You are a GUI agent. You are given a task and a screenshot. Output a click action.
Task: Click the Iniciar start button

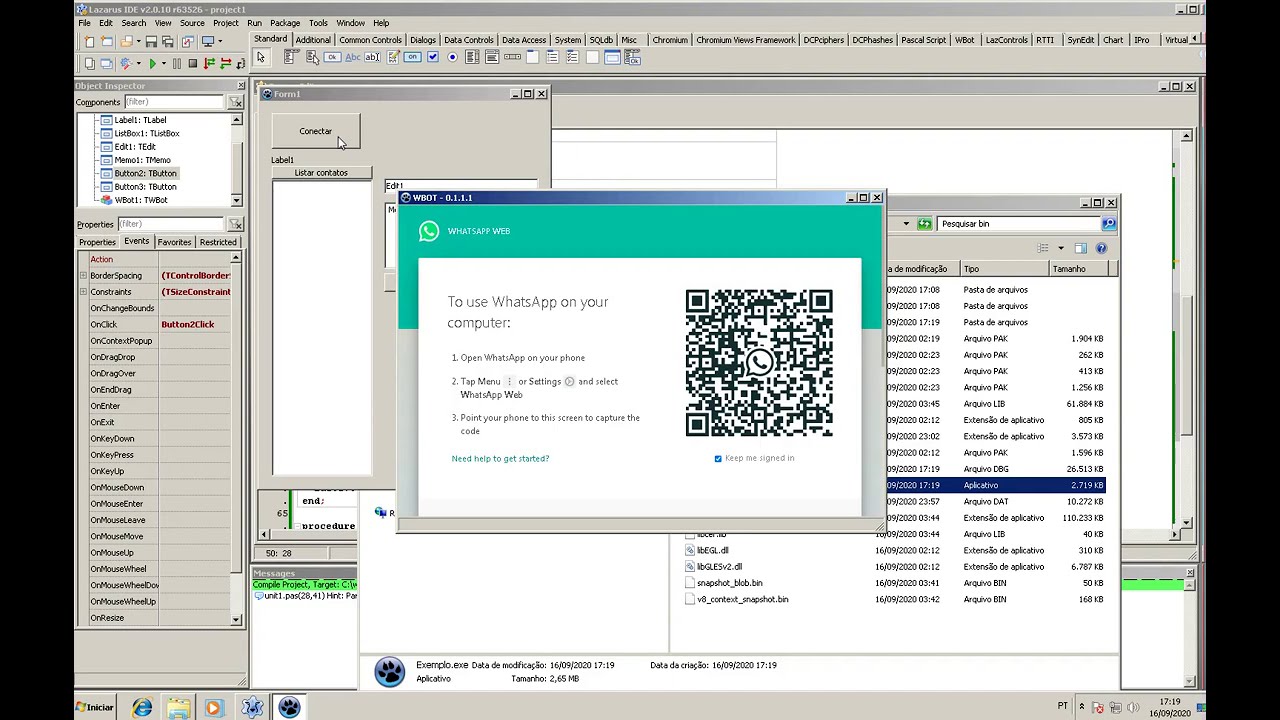[x=96, y=707]
